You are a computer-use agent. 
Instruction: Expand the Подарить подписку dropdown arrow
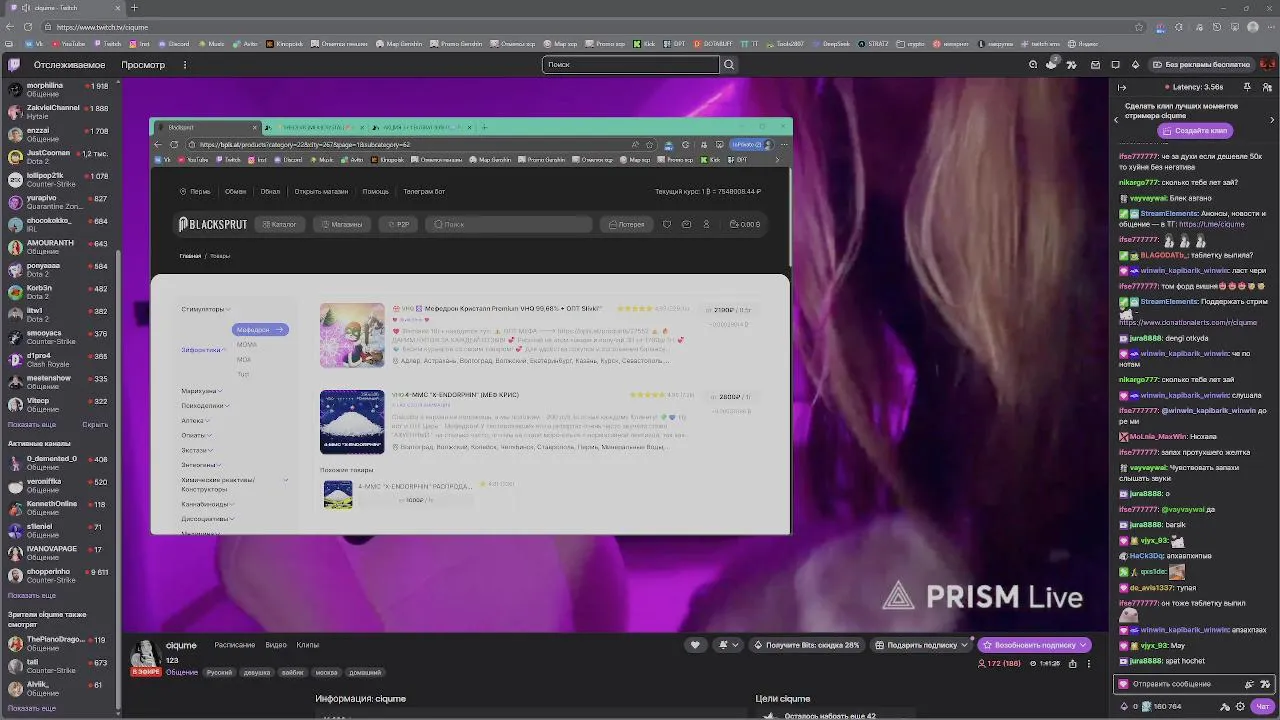point(964,645)
